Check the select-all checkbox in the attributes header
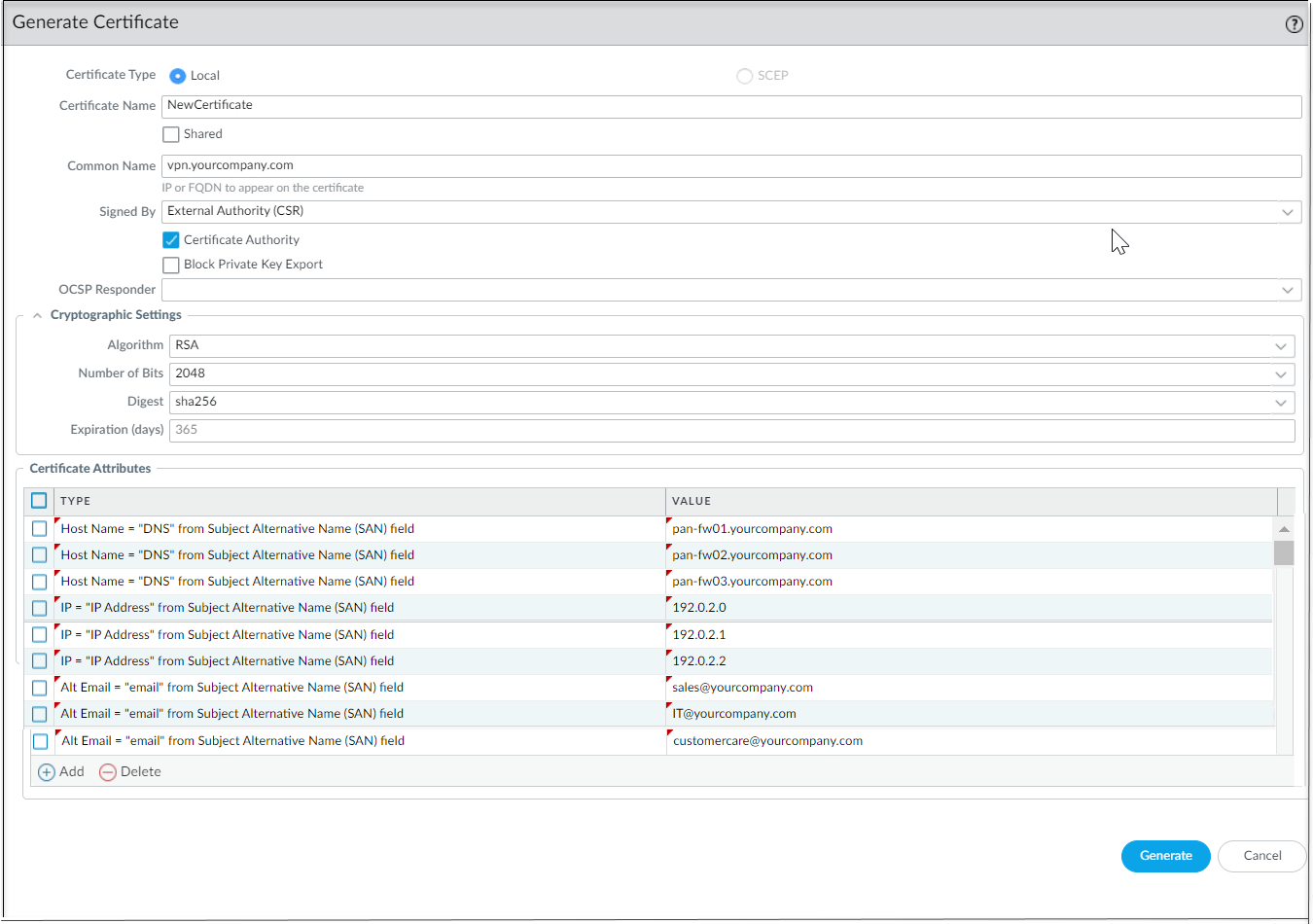Screen dimensions: 1313x924 (x=38, y=500)
